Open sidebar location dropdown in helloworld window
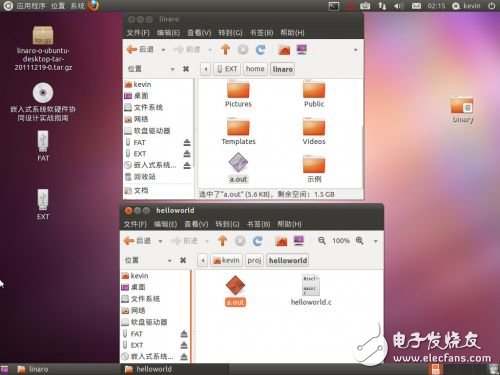 pos(169,260)
